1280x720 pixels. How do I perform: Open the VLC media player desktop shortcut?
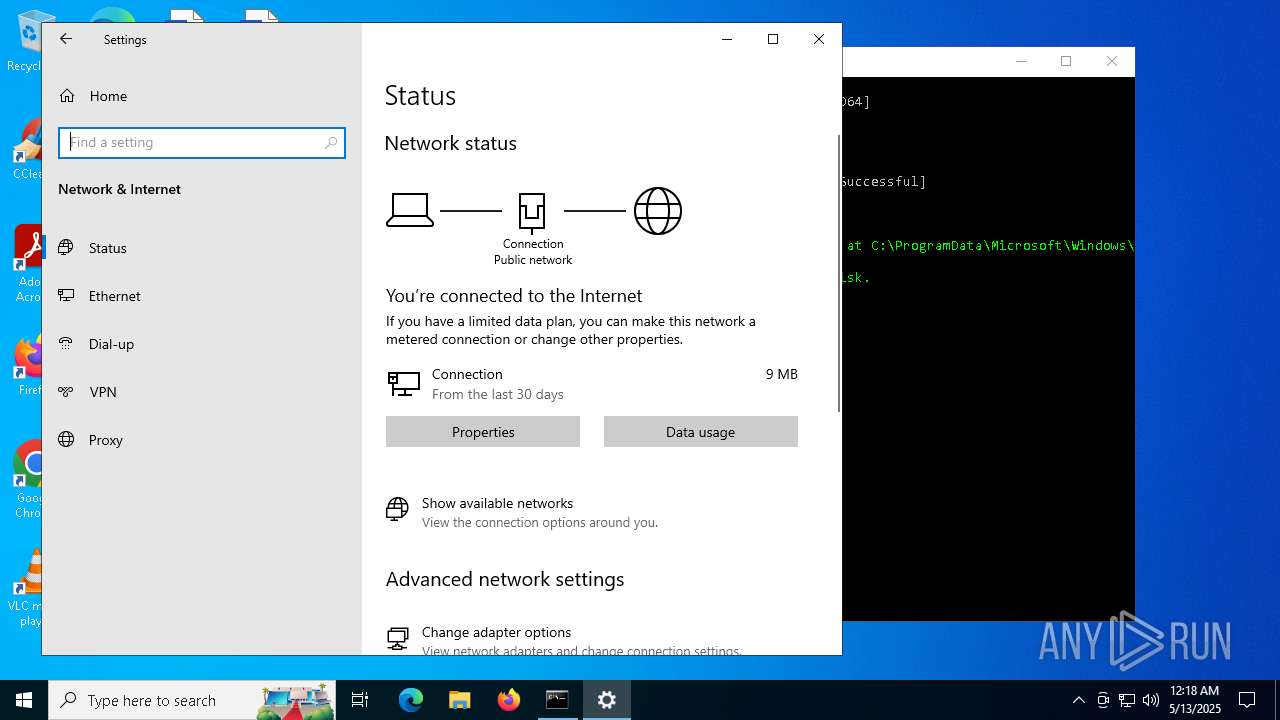[x=28, y=588]
